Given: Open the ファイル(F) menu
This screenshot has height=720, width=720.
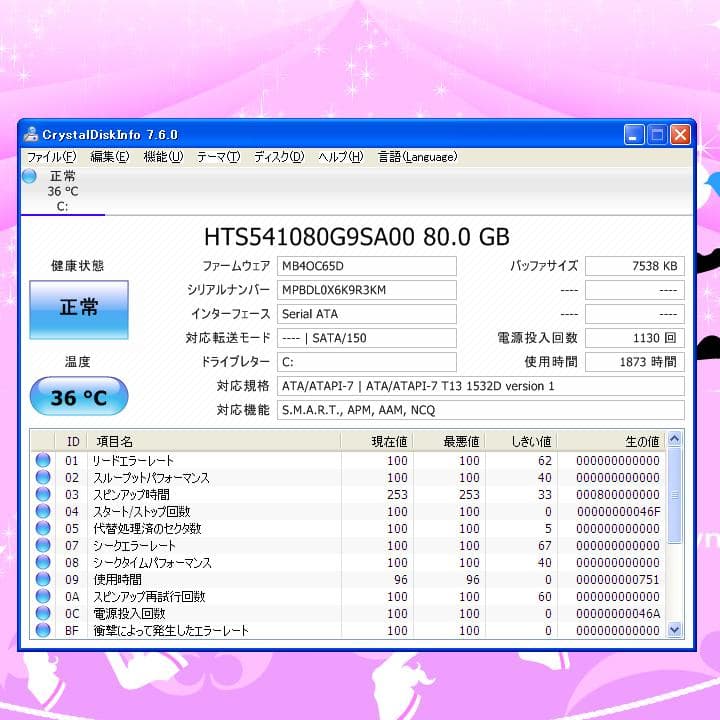Looking at the screenshot, I should pyautogui.click(x=51, y=157).
